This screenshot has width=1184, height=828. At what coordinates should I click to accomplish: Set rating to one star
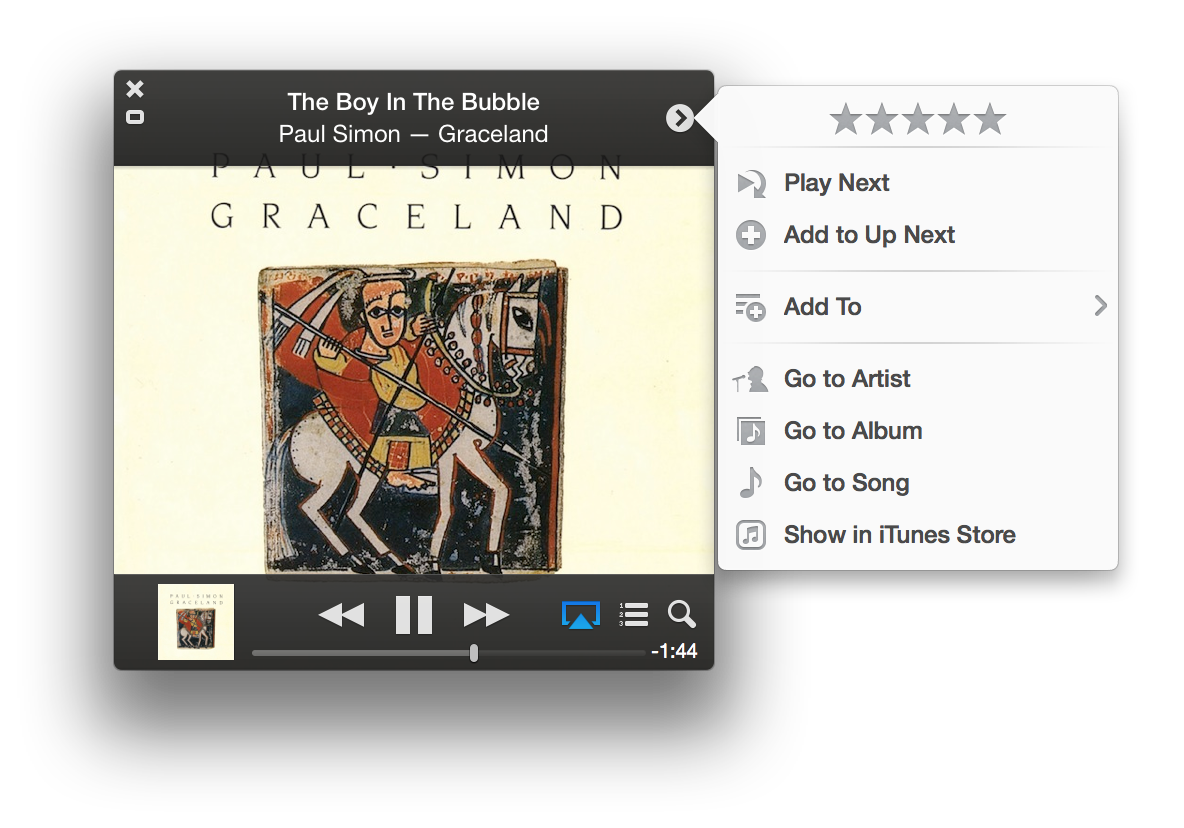846,119
